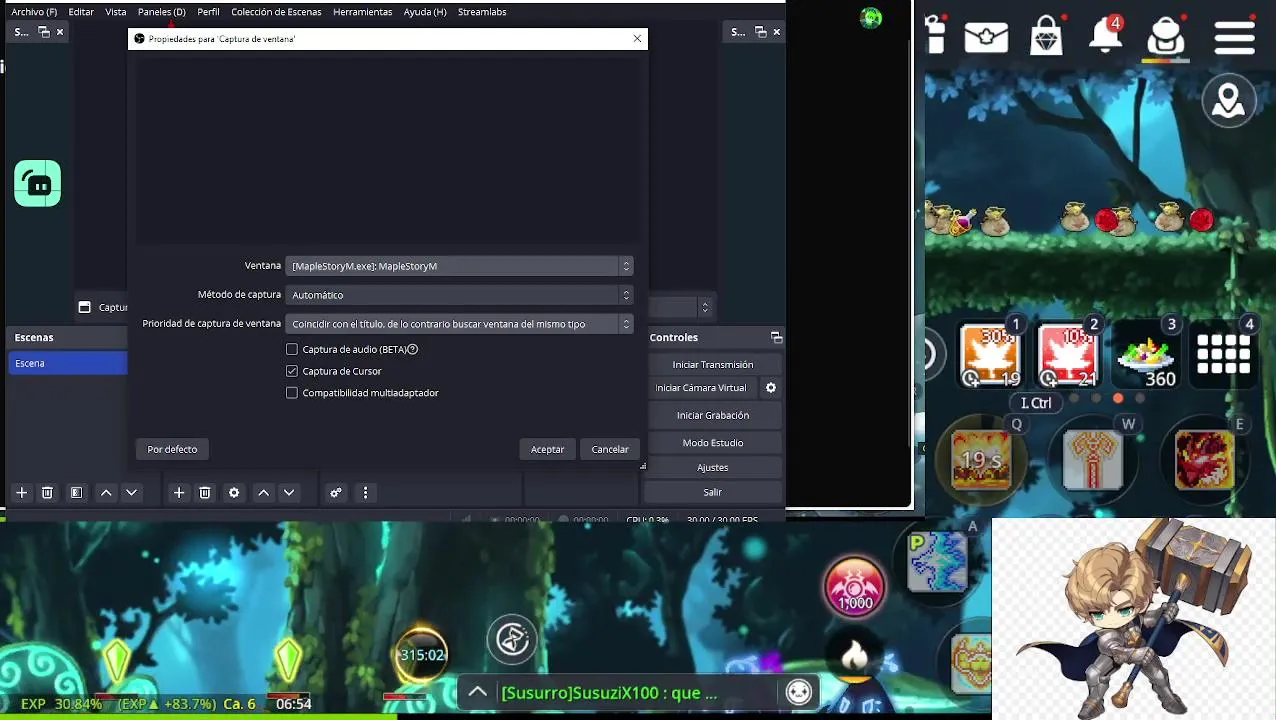
Task: Open the Ventana window selection dropdown
Action: [459, 266]
